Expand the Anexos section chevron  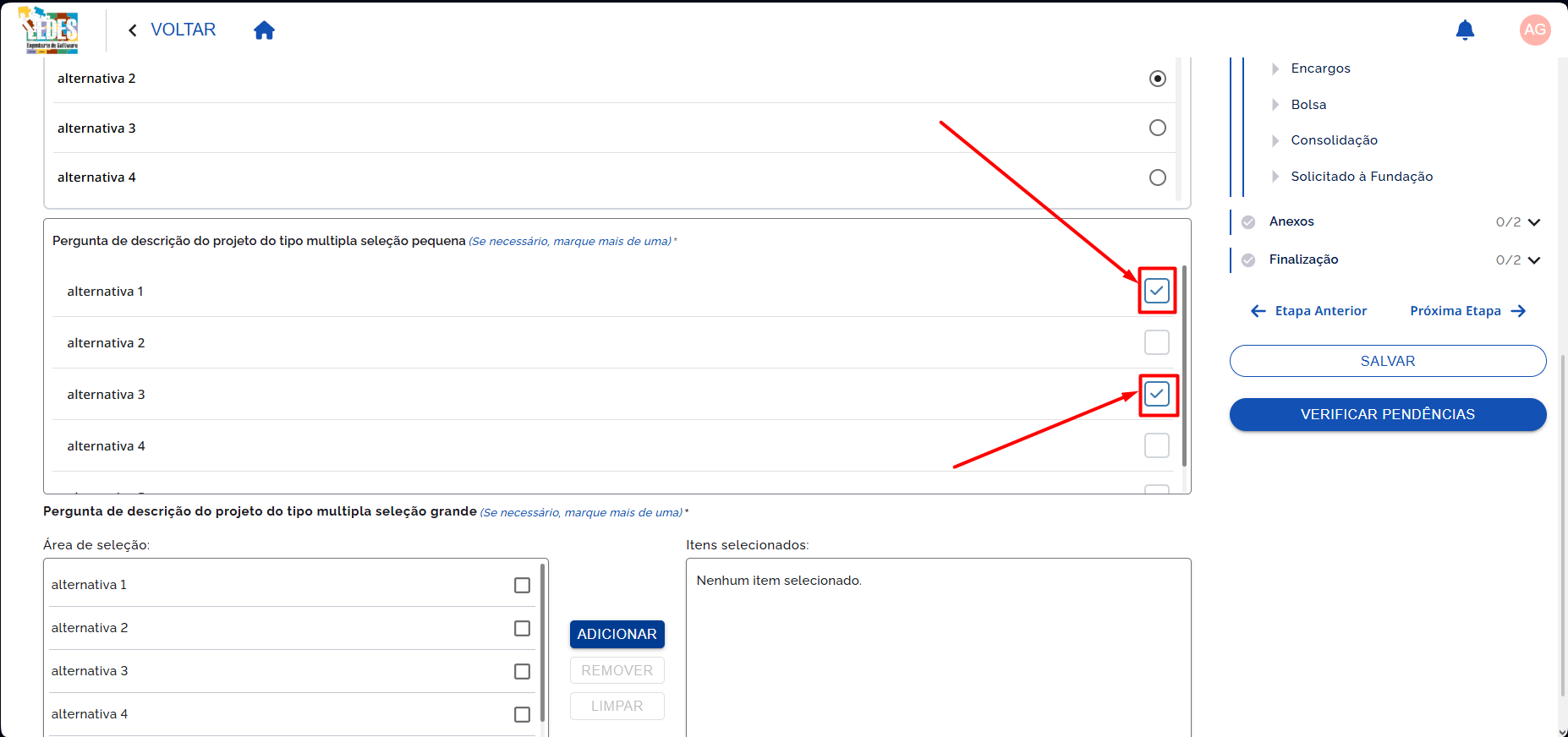[1534, 222]
